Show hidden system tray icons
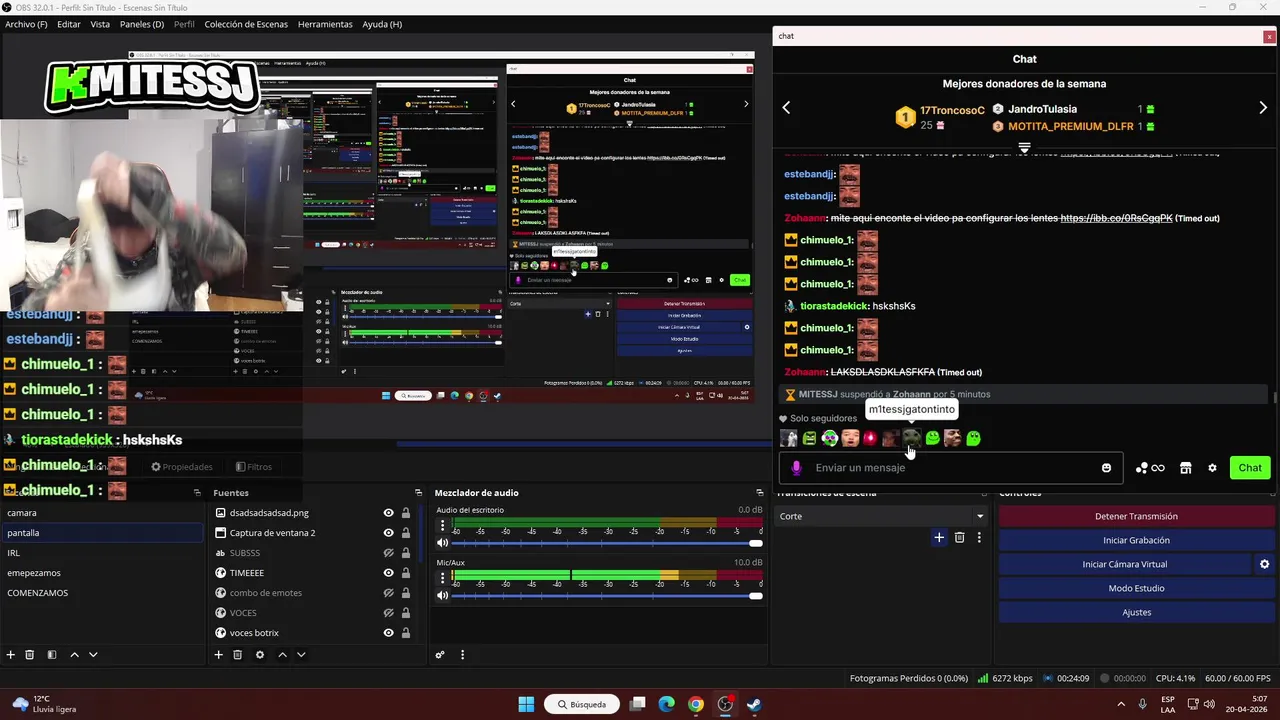The height and width of the screenshot is (720, 1280). click(1120, 704)
